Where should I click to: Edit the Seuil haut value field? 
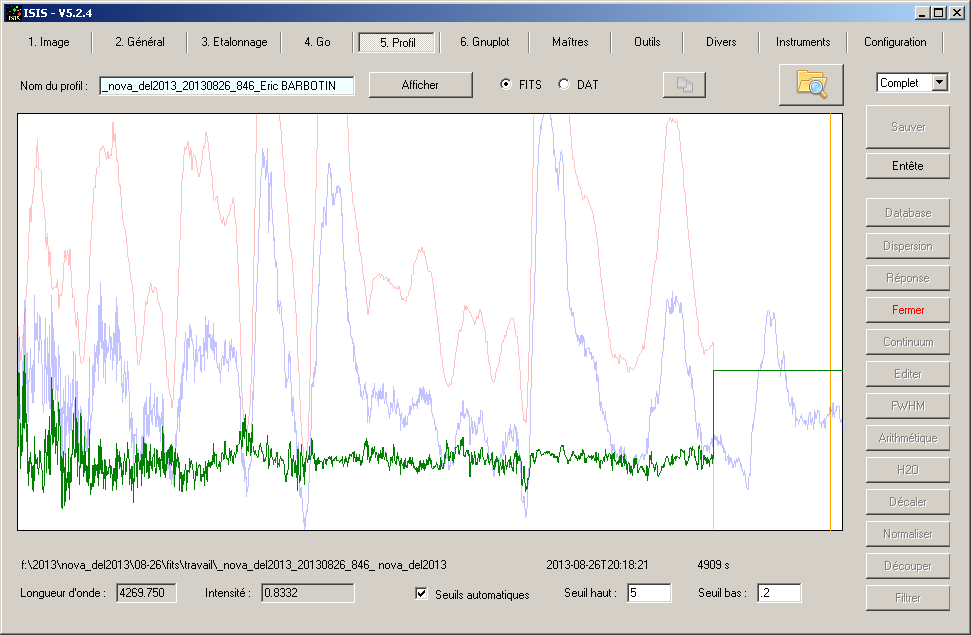pyautogui.click(x=648, y=593)
